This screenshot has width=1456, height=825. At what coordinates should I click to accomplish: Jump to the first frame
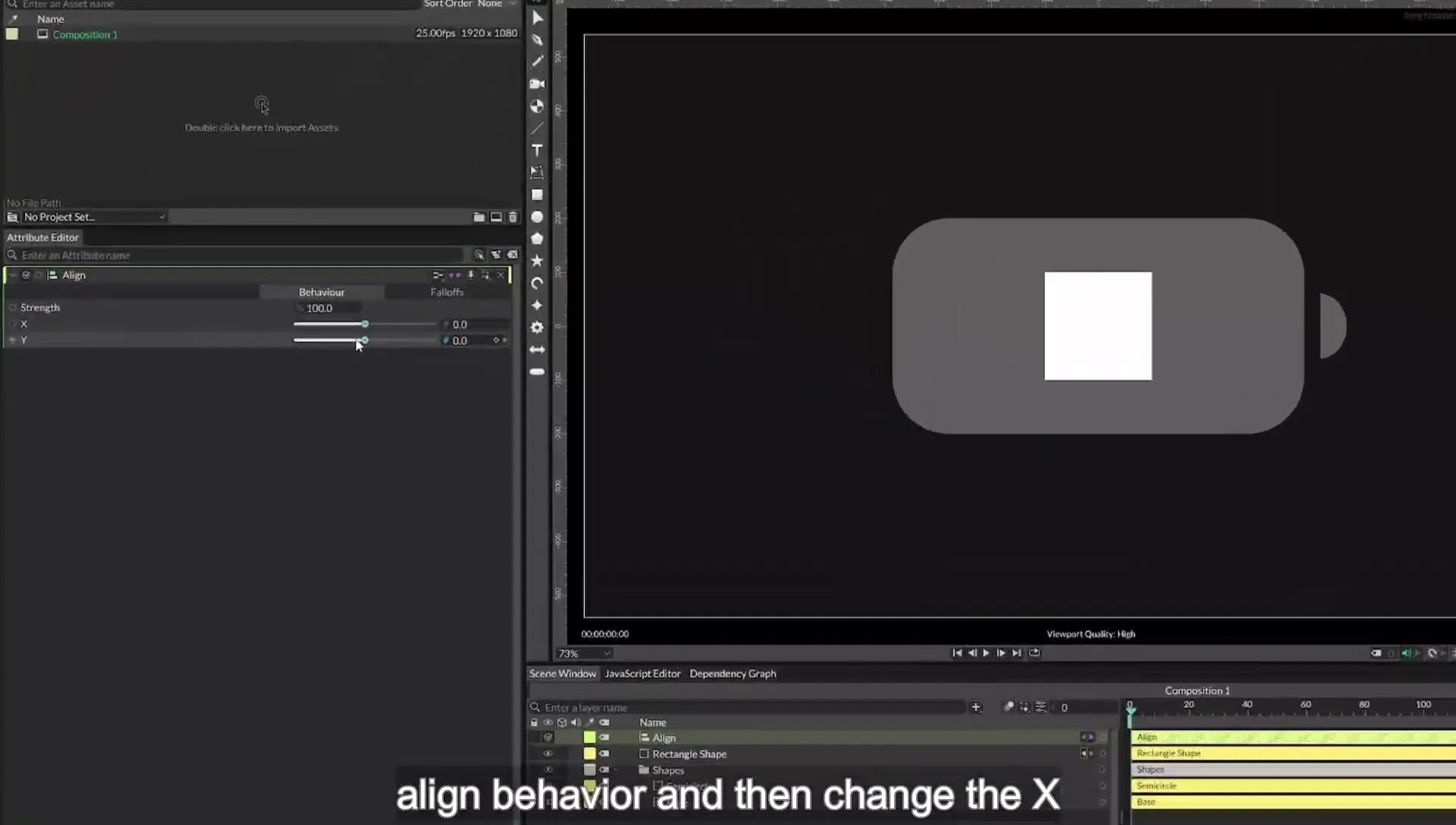pyautogui.click(x=957, y=653)
